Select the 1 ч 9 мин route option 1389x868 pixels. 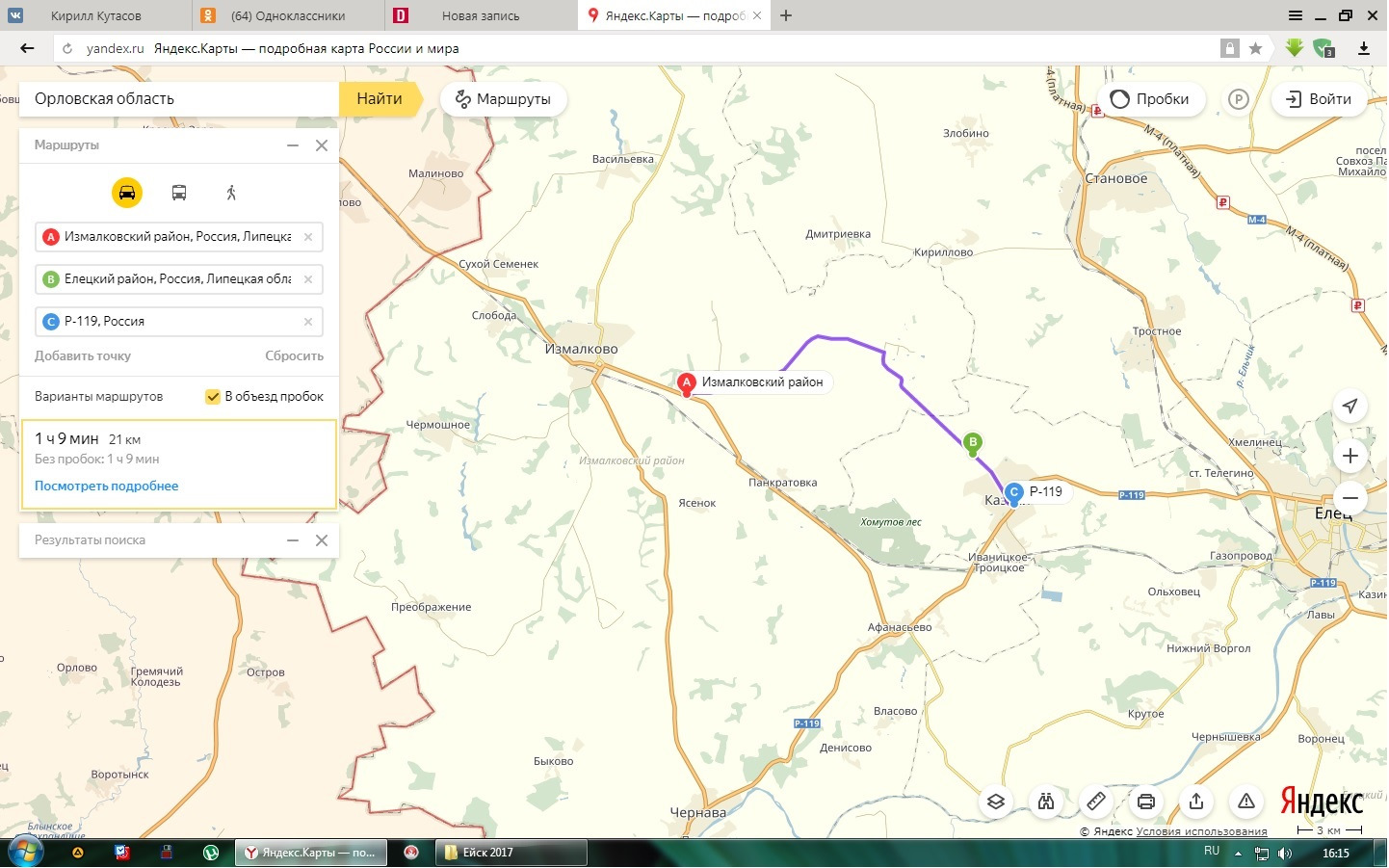point(179,464)
